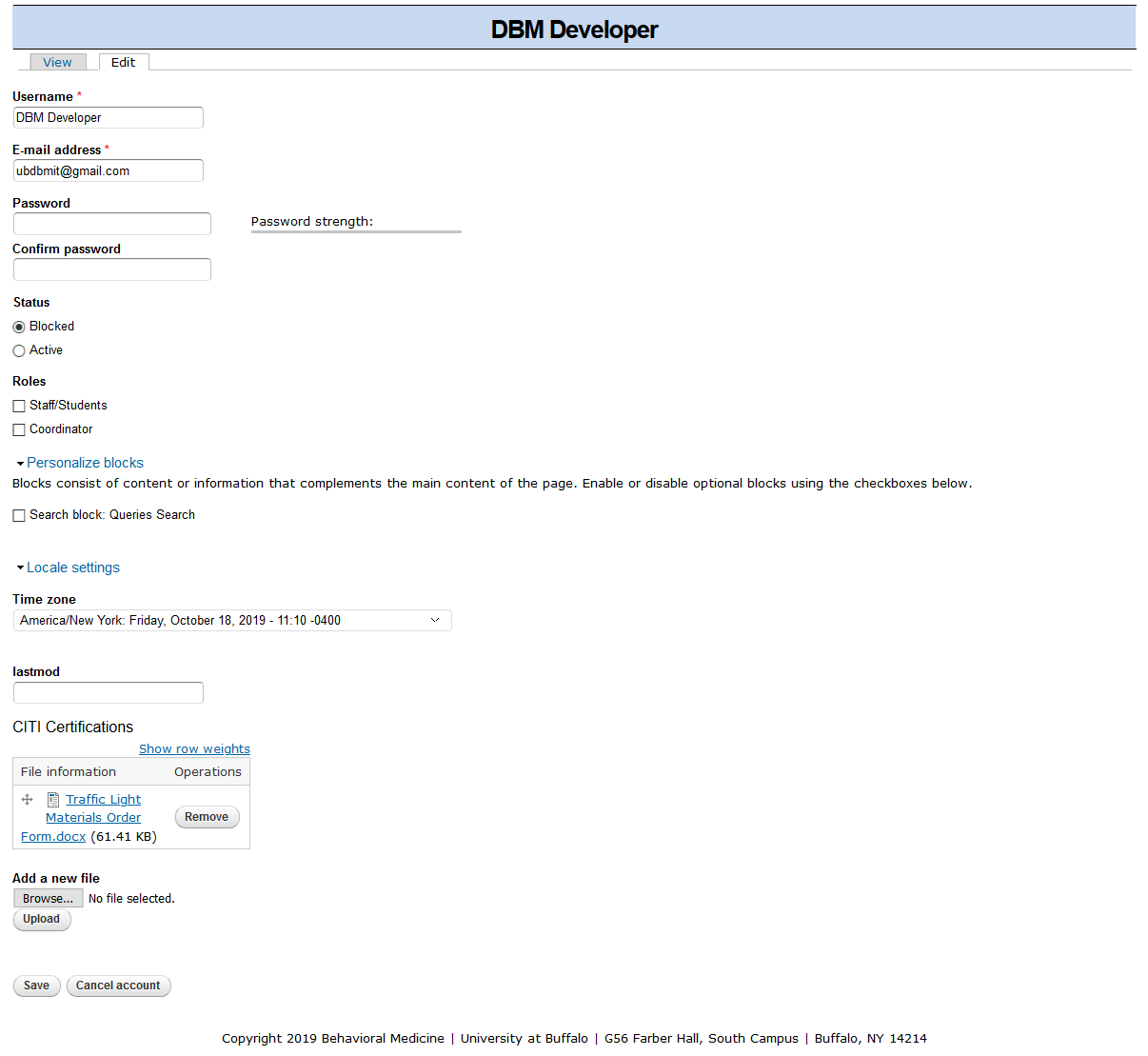Click the drag handle for the file row

pos(28,800)
